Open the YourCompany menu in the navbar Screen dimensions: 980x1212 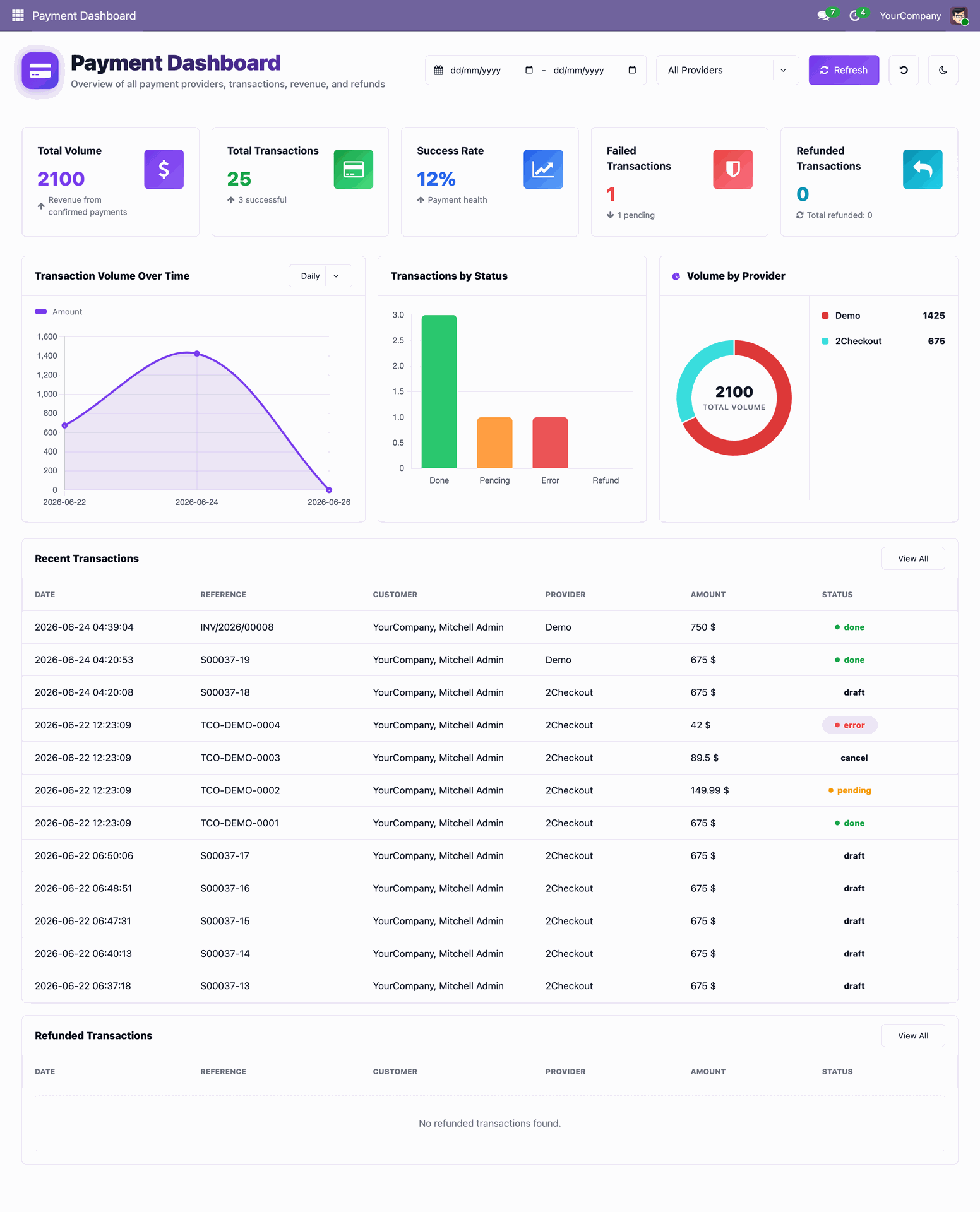point(910,16)
